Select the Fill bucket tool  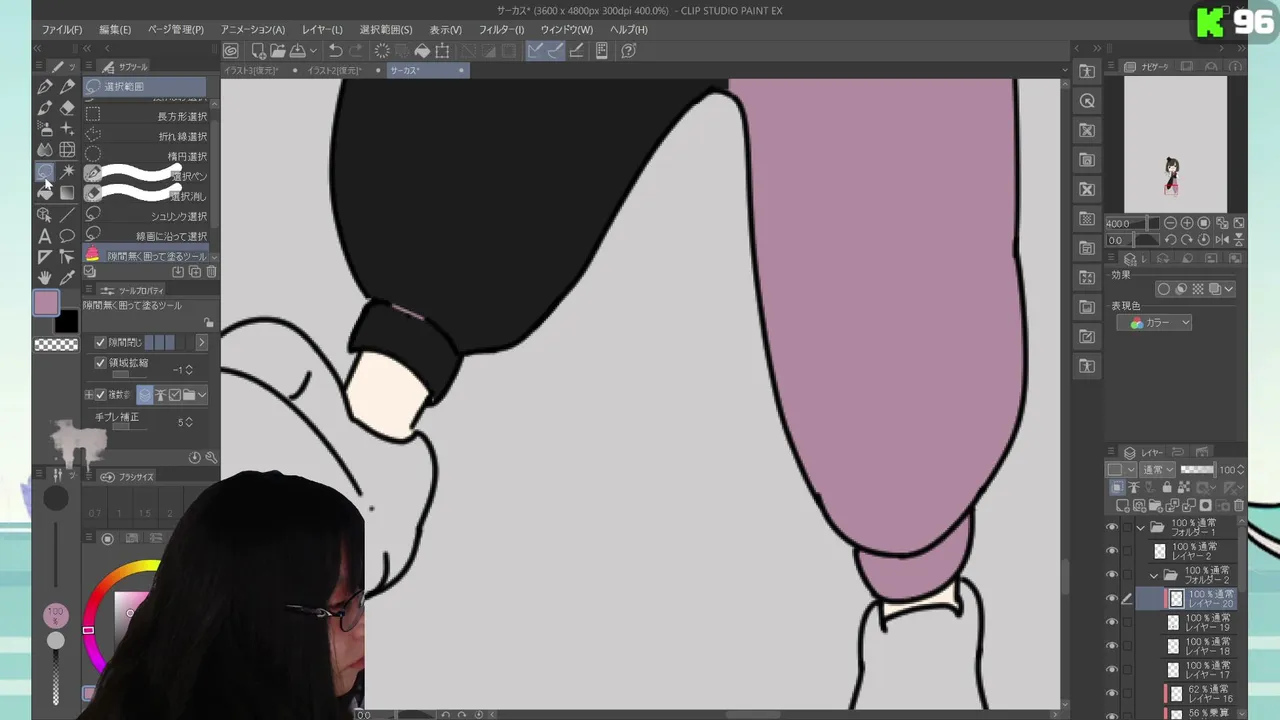(45, 193)
